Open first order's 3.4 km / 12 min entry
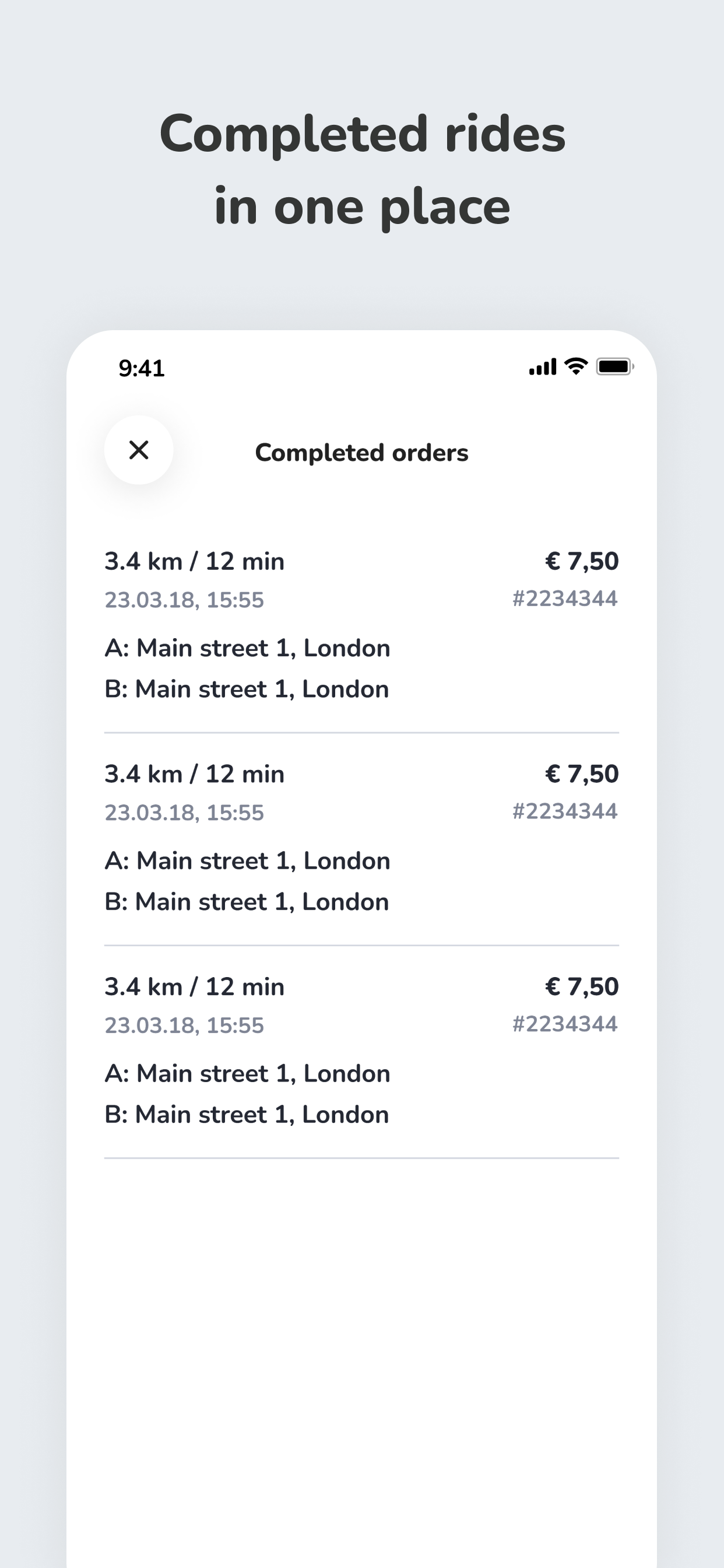The height and width of the screenshot is (1568, 724). [195, 561]
